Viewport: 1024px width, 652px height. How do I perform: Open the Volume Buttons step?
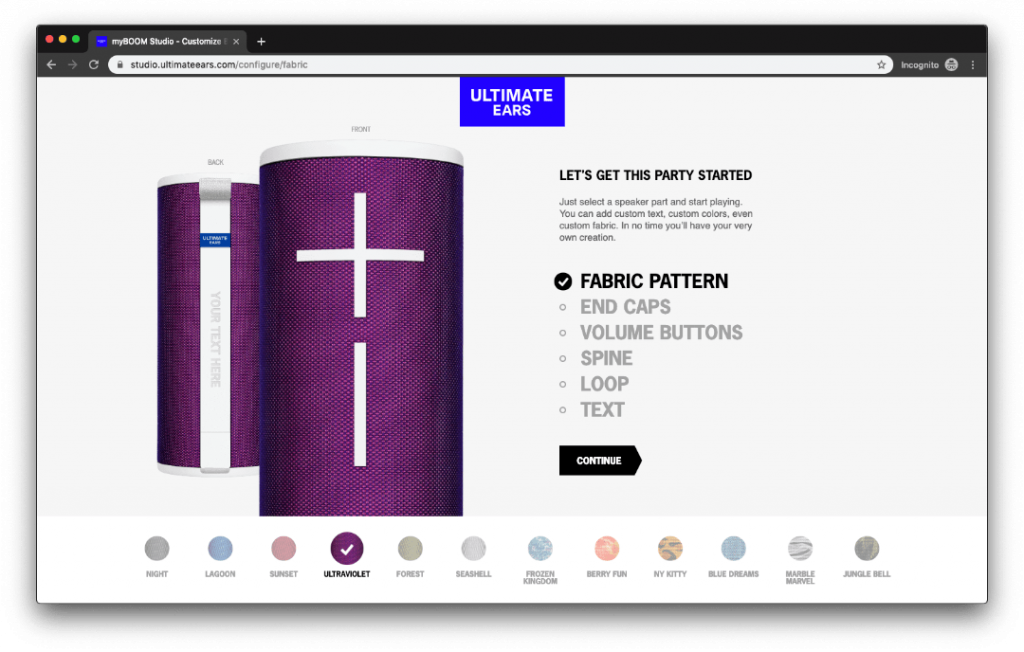pos(661,333)
